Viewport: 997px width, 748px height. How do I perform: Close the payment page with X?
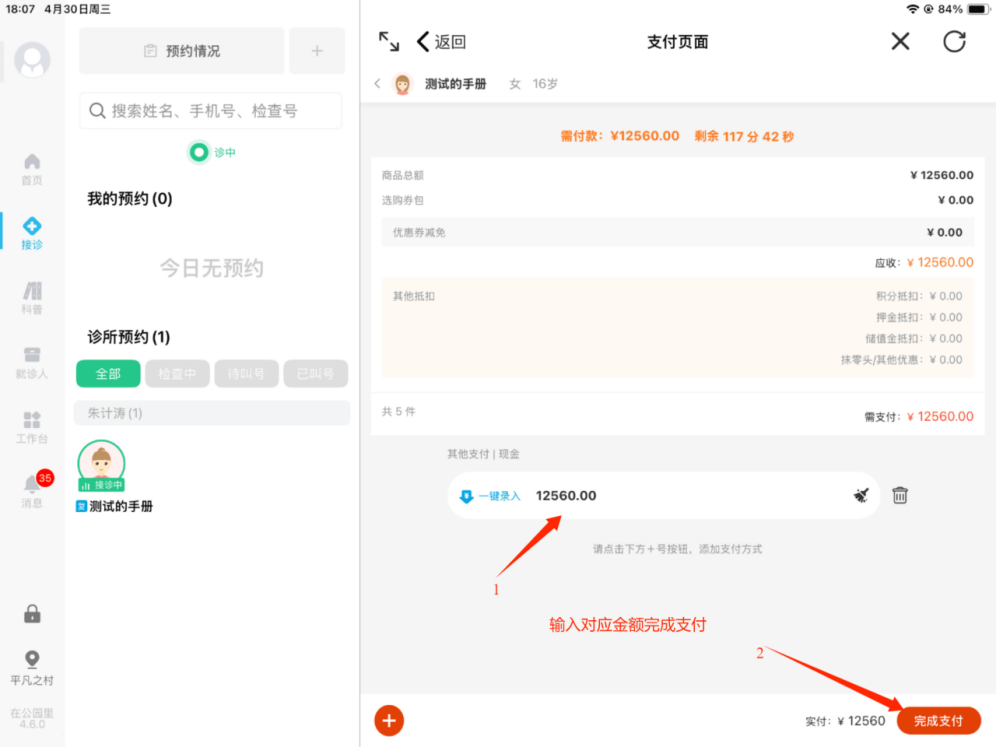[900, 41]
